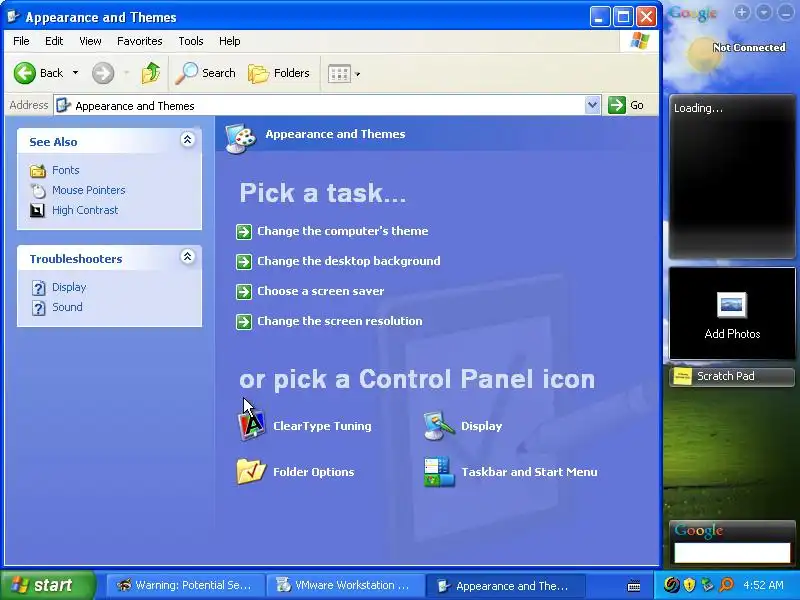Open the Sound troubleshooter link
Screen dimensions: 800x600
67,307
